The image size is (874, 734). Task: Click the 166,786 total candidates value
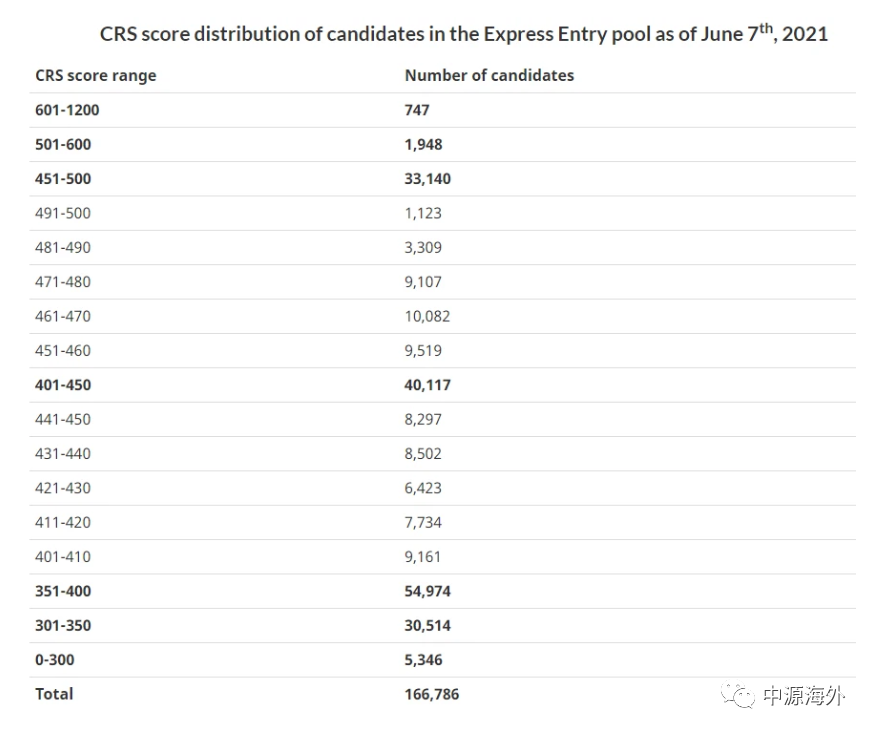432,694
